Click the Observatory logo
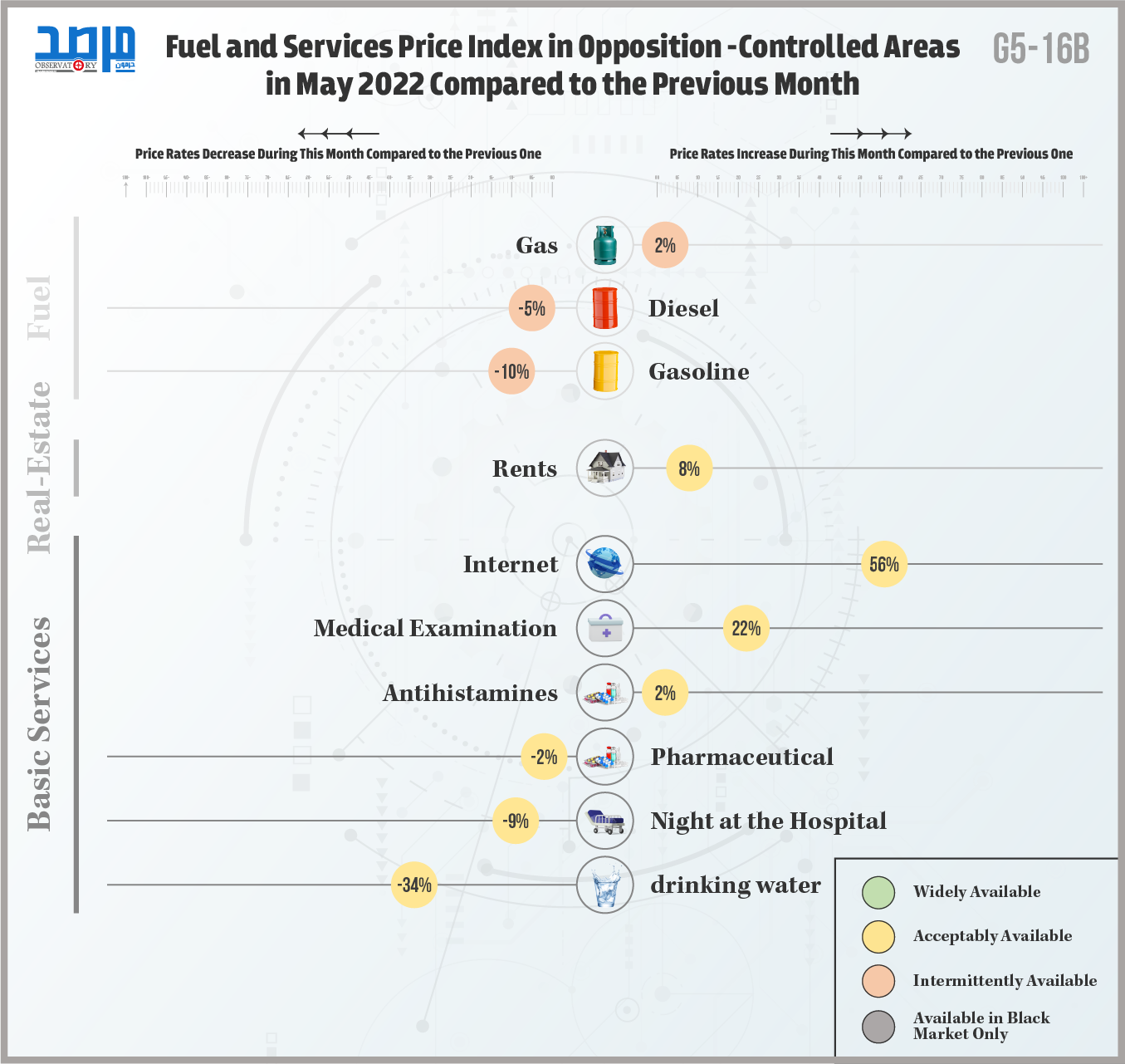Viewport: 1125px width, 1064px height. click(85, 50)
